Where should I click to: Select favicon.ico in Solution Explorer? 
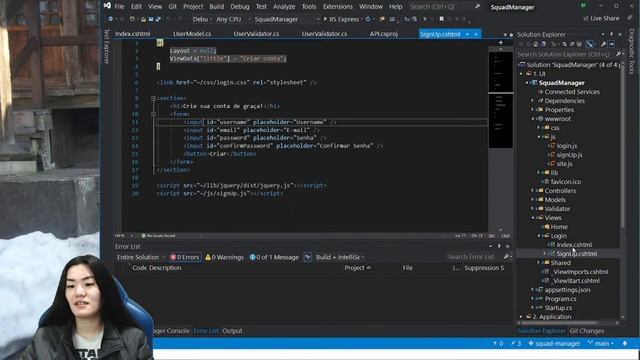[x=565, y=182]
